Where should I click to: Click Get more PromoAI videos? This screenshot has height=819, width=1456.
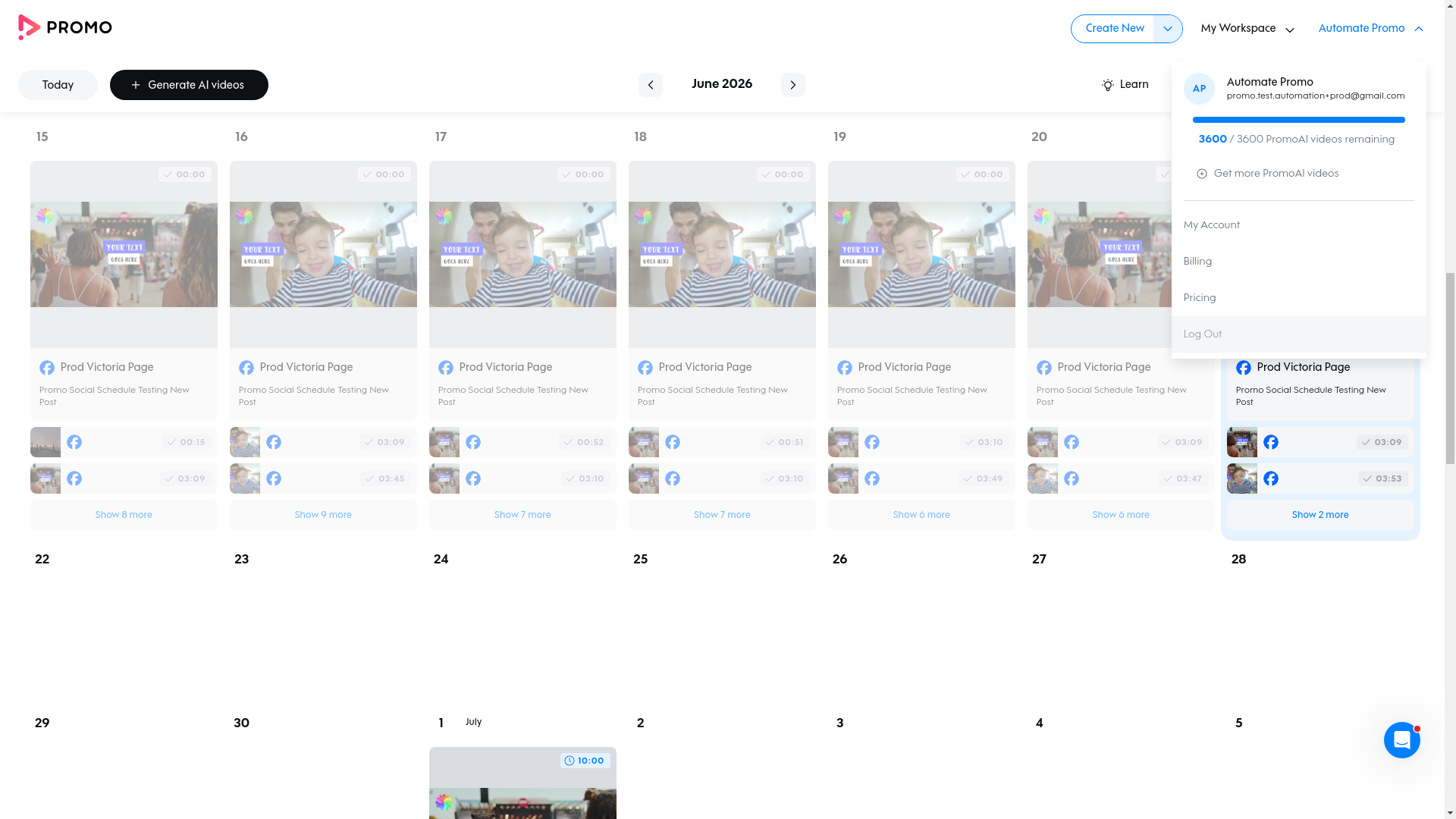pos(1276,174)
